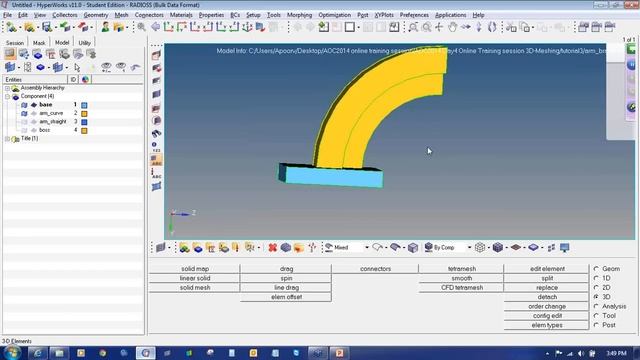The width and height of the screenshot is (640, 360).
Task: Click the color swatch of arm_straight component
Action: pyautogui.click(x=84, y=122)
